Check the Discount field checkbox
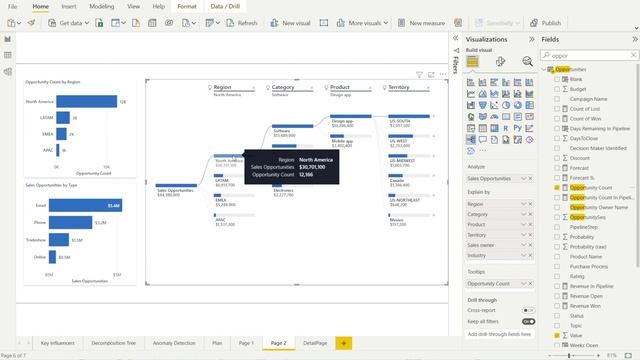This screenshot has height=360, width=640. click(557, 158)
